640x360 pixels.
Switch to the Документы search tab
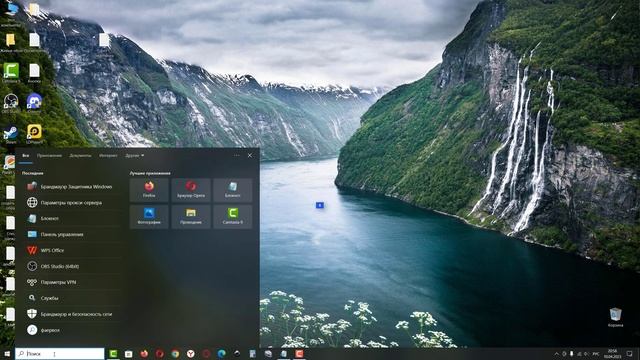click(80, 156)
